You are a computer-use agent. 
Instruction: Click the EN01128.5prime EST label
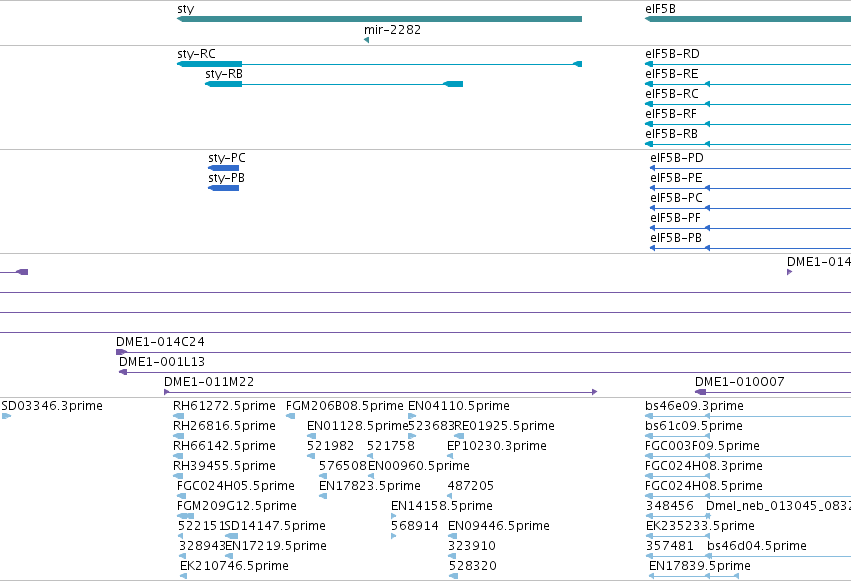click(357, 426)
